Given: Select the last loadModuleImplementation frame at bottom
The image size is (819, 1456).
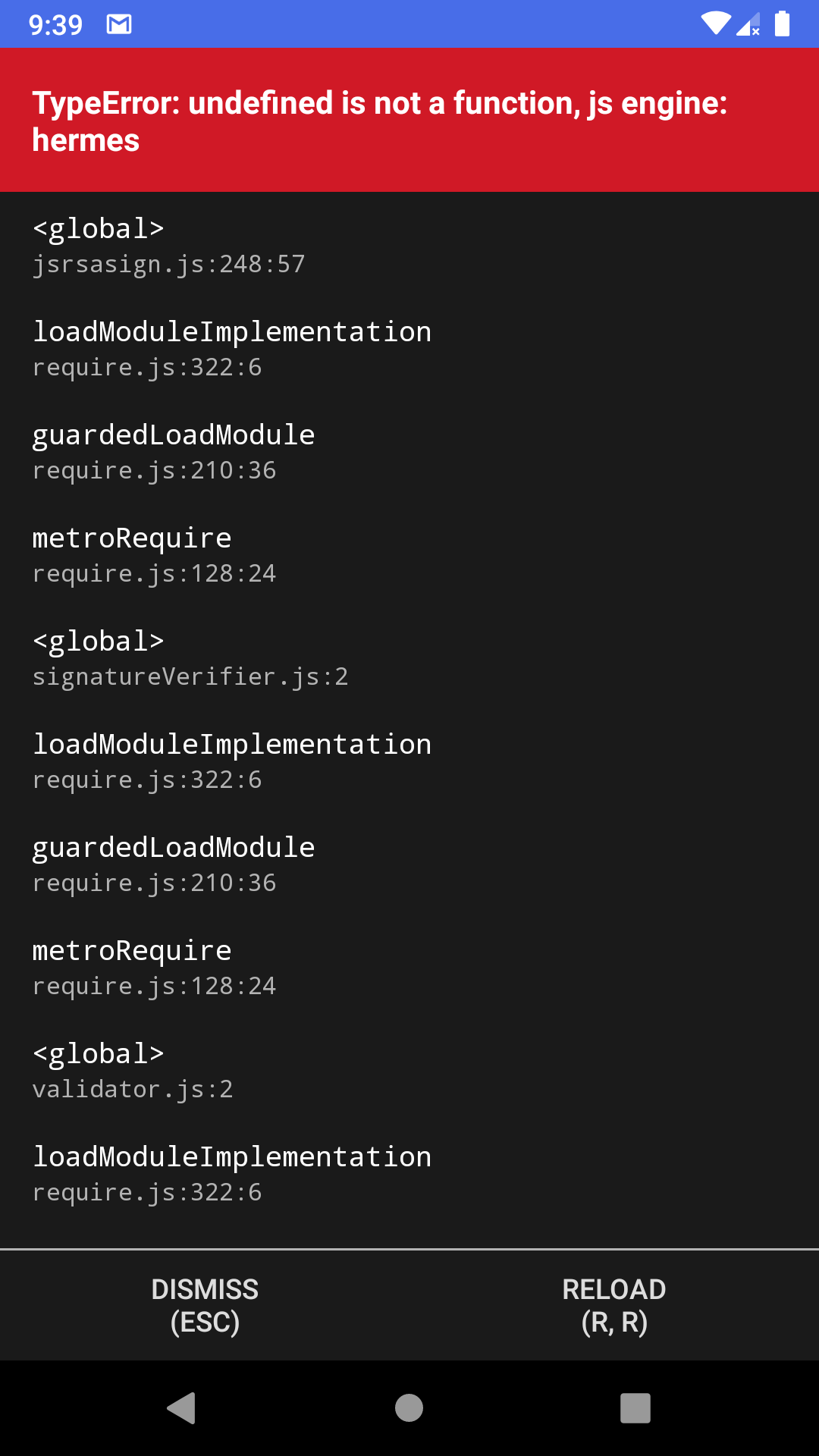Looking at the screenshot, I should (409, 1174).
